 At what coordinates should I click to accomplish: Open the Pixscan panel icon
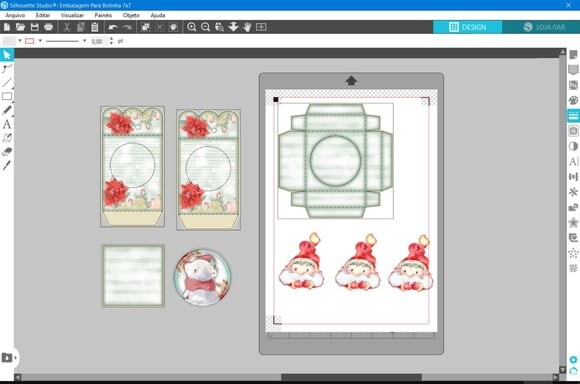coord(573,85)
